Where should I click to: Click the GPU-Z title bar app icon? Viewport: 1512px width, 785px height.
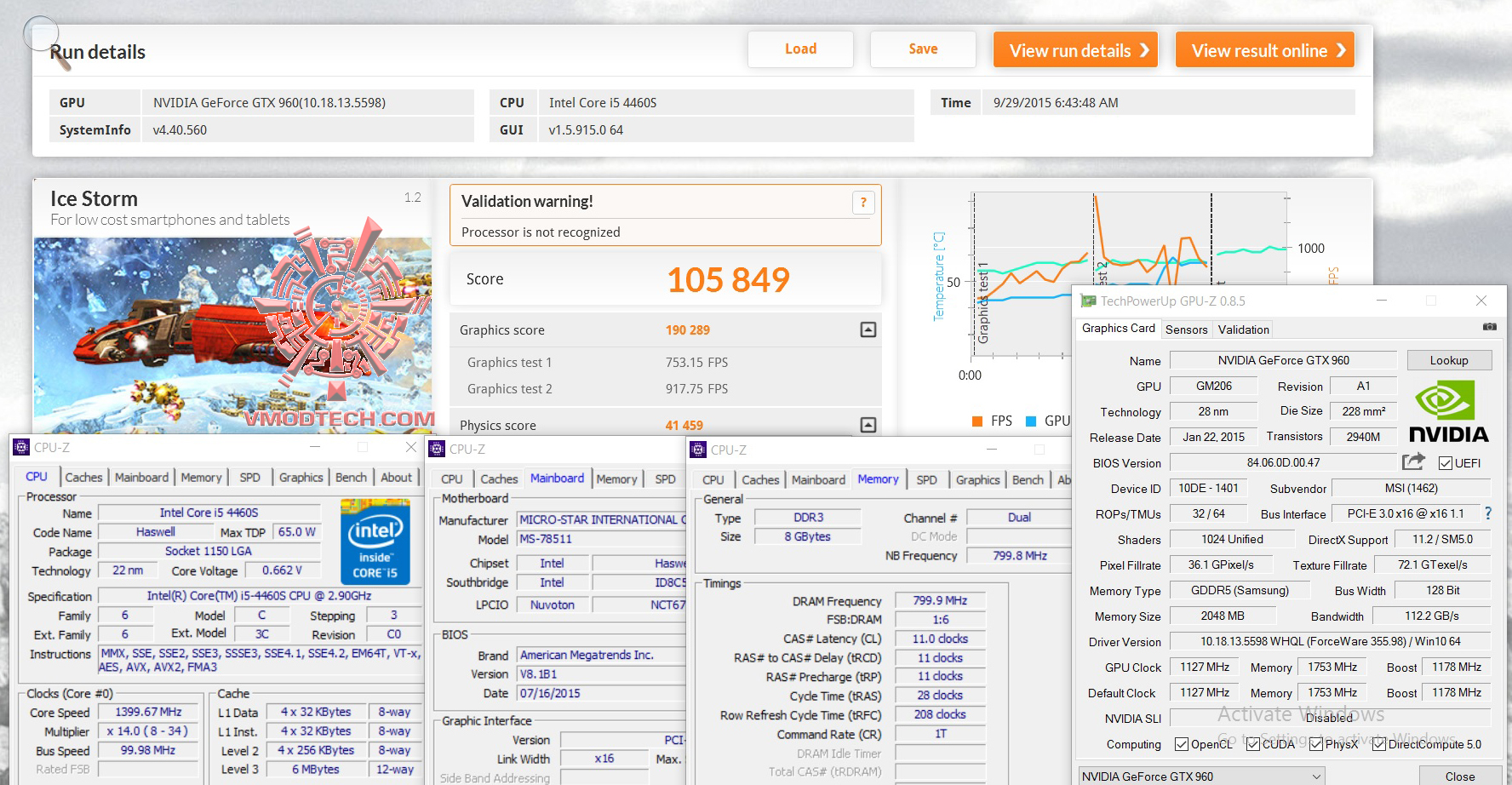(1088, 301)
